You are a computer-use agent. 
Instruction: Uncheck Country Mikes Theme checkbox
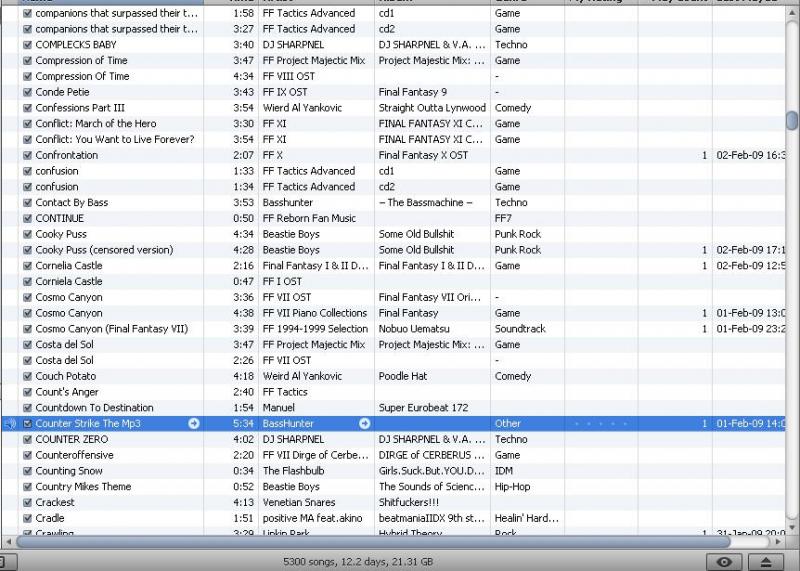28,487
